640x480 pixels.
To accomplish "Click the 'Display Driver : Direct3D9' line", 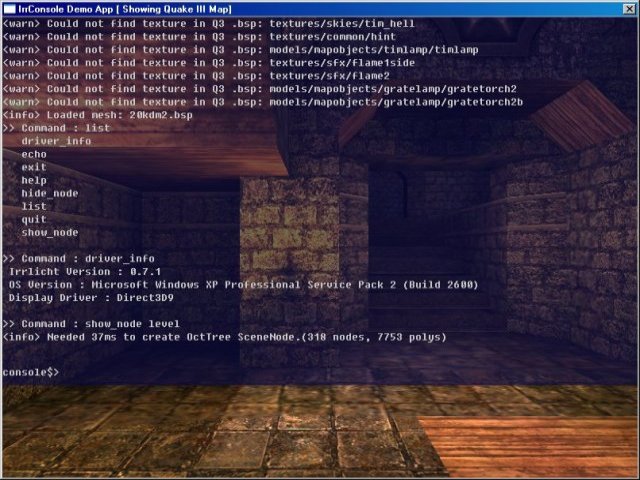I will (x=91, y=298).
